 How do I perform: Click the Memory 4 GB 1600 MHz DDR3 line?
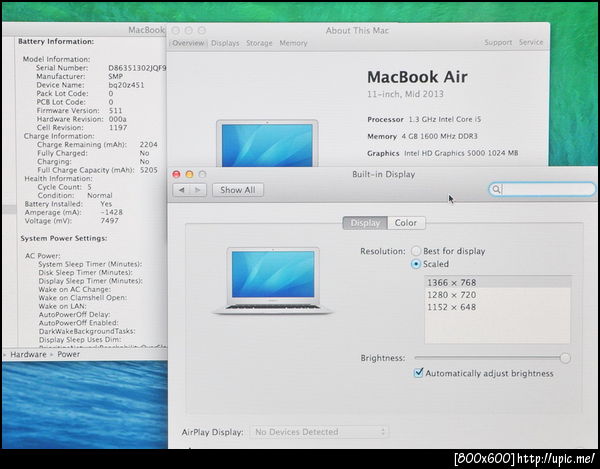pyautogui.click(x=422, y=136)
